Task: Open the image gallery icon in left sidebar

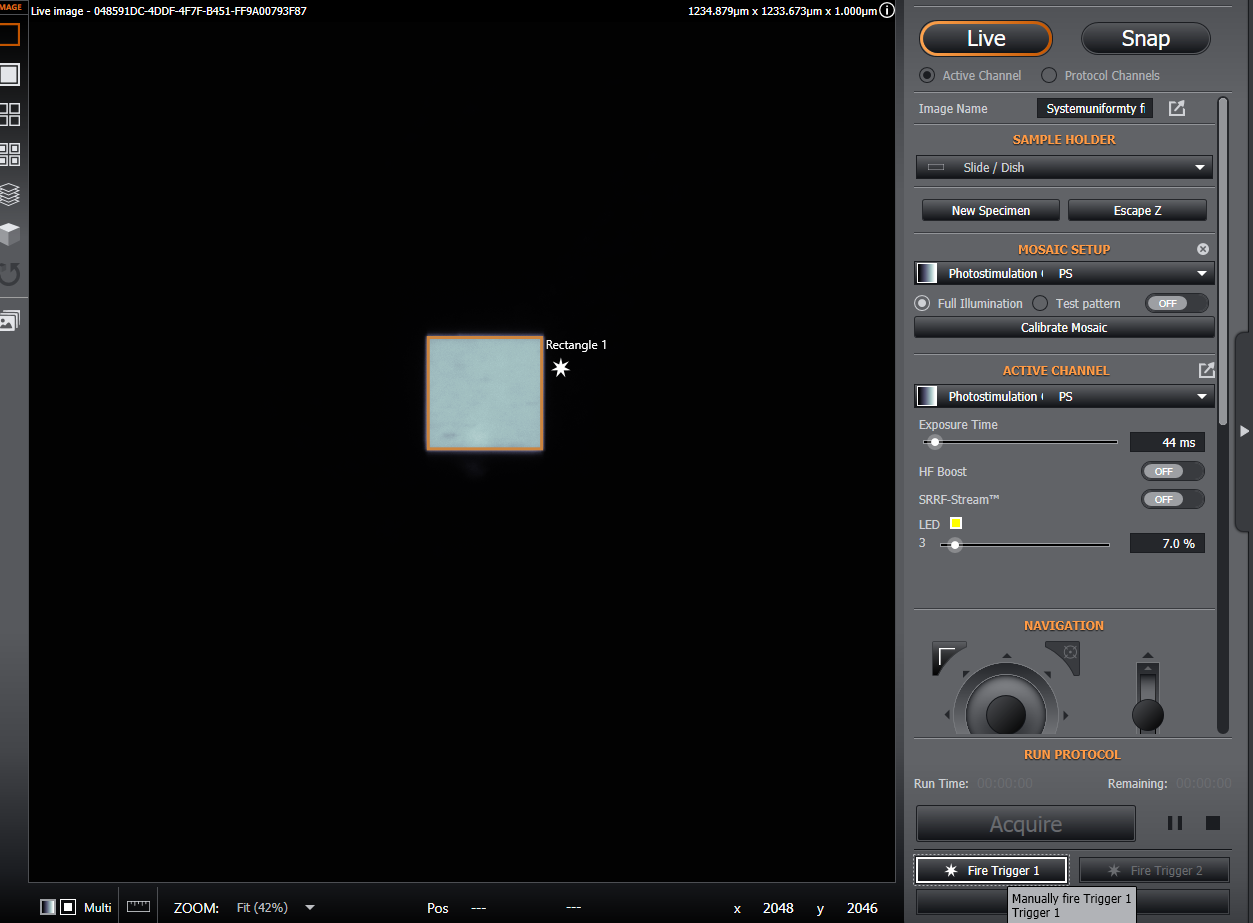Action: click(10, 320)
